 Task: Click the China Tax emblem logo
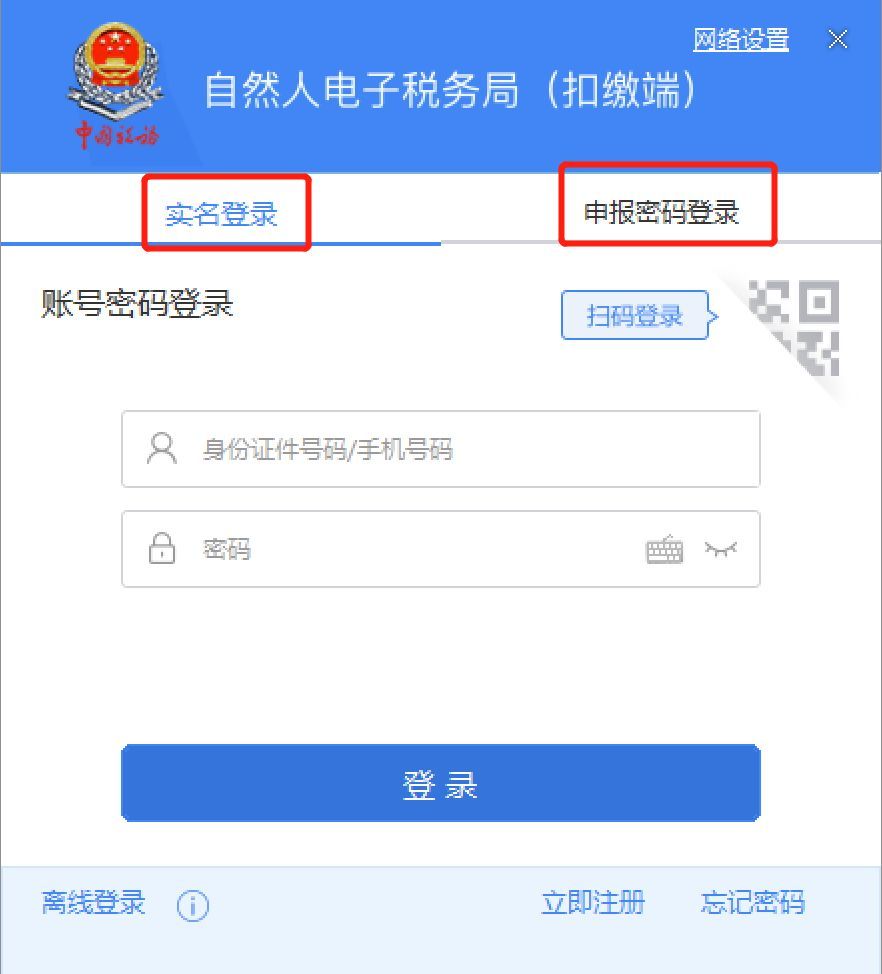pos(115,86)
